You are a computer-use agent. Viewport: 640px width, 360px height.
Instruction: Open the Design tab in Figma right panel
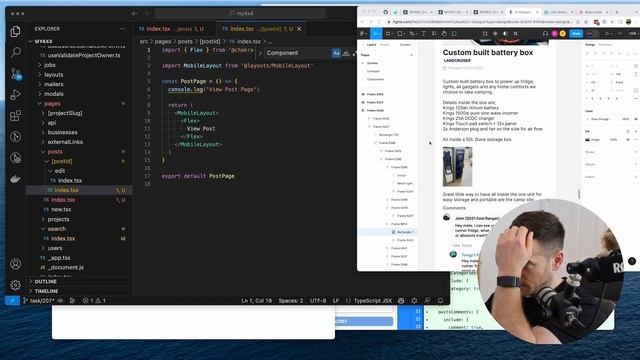[590, 44]
